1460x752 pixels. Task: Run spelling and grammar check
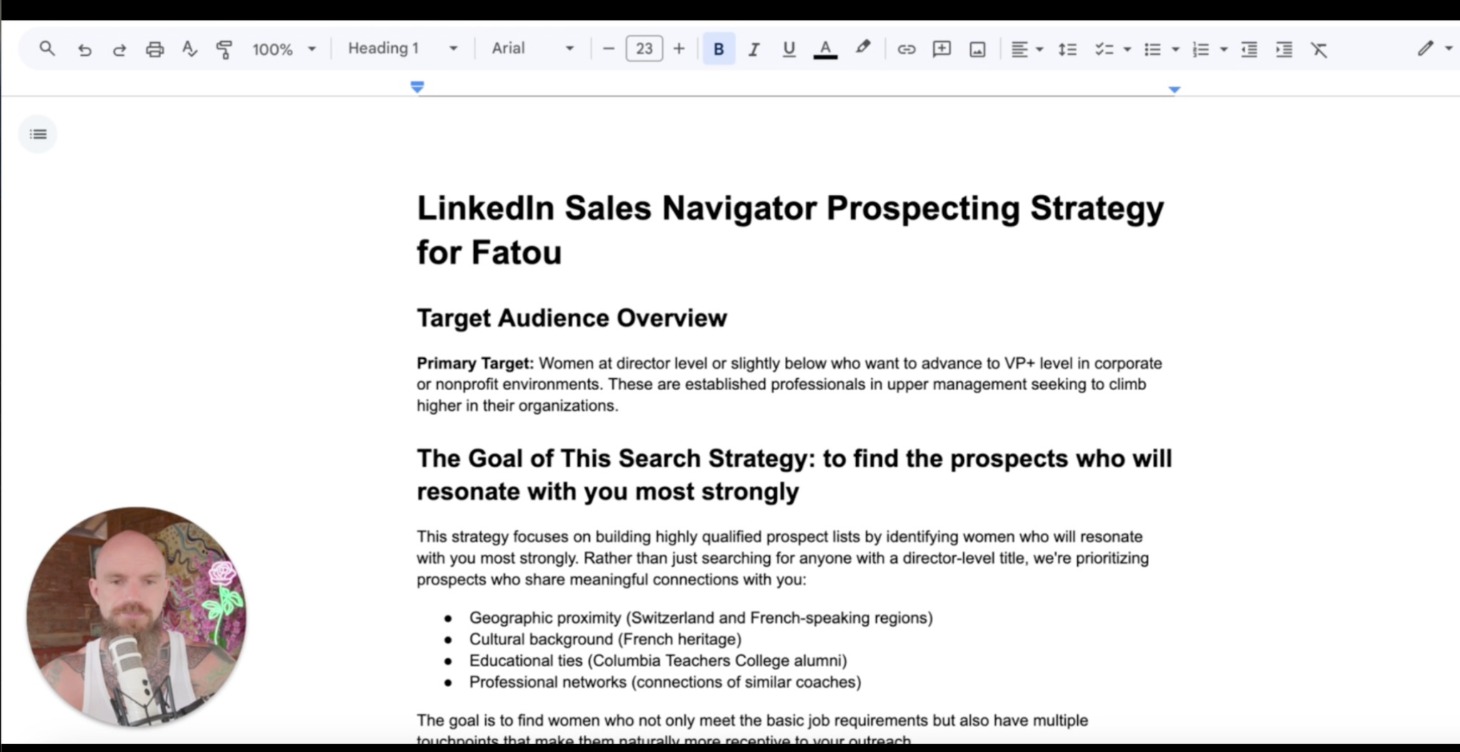[189, 49]
